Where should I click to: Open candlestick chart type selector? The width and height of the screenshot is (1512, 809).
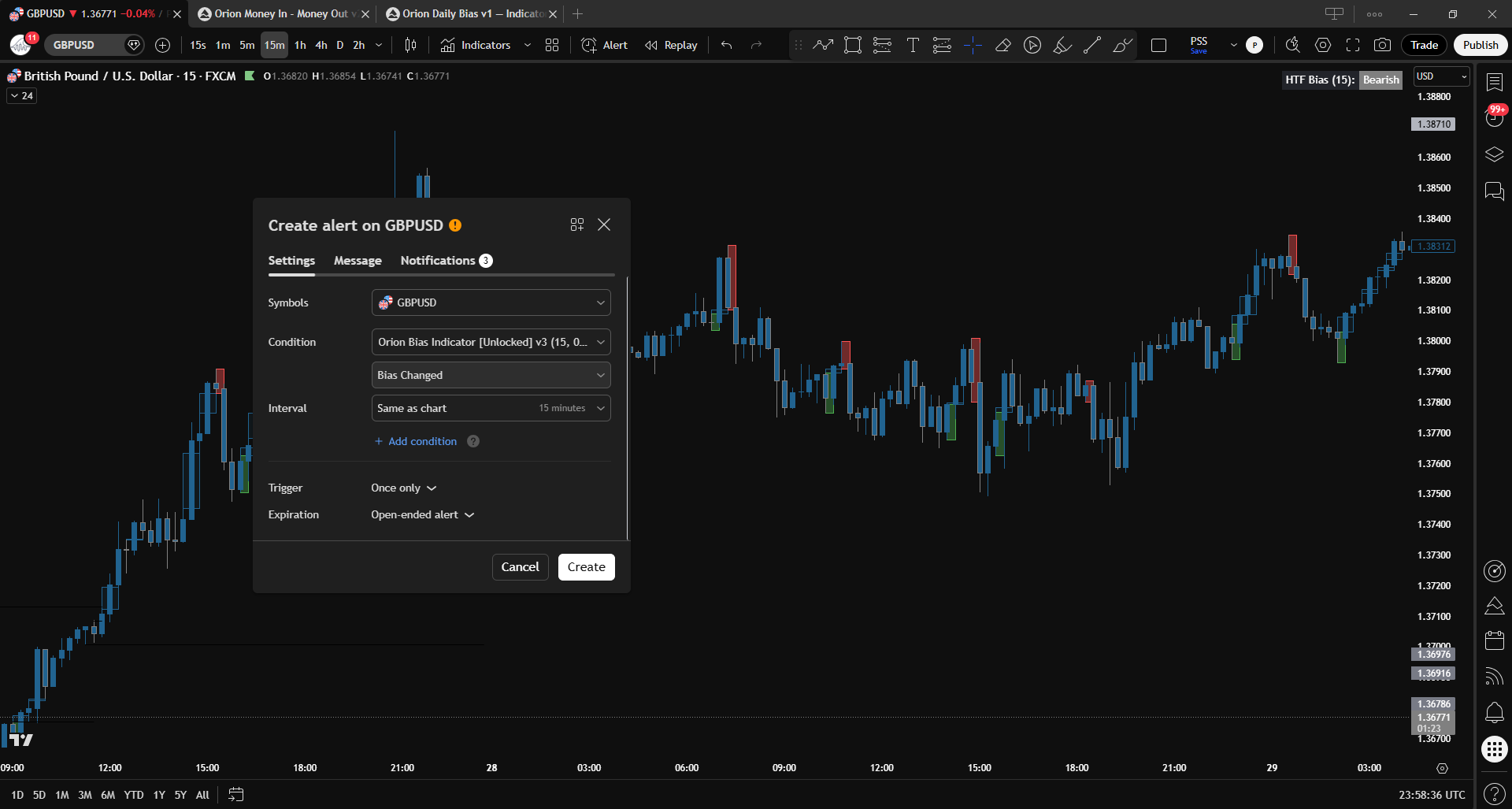coord(410,45)
